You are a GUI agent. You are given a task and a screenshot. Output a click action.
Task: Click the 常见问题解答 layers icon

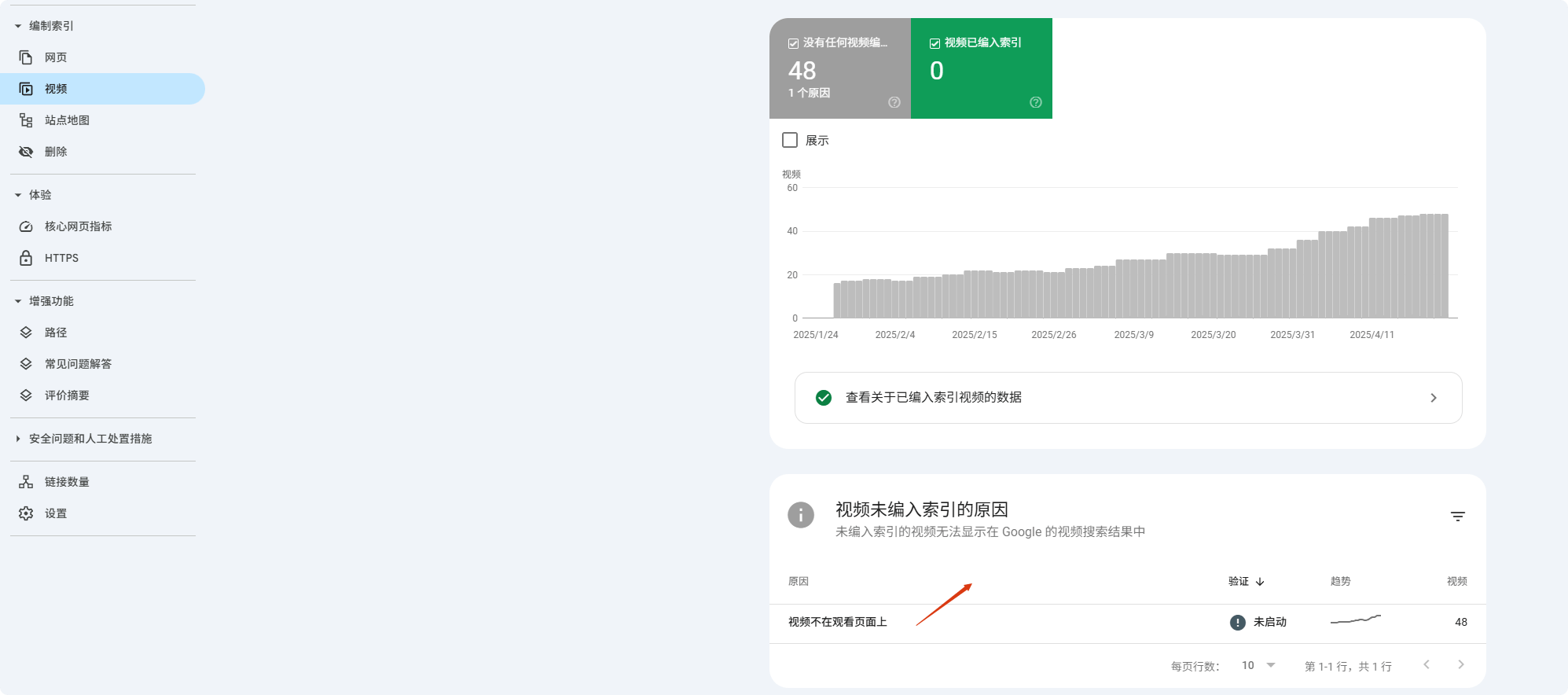coord(26,364)
